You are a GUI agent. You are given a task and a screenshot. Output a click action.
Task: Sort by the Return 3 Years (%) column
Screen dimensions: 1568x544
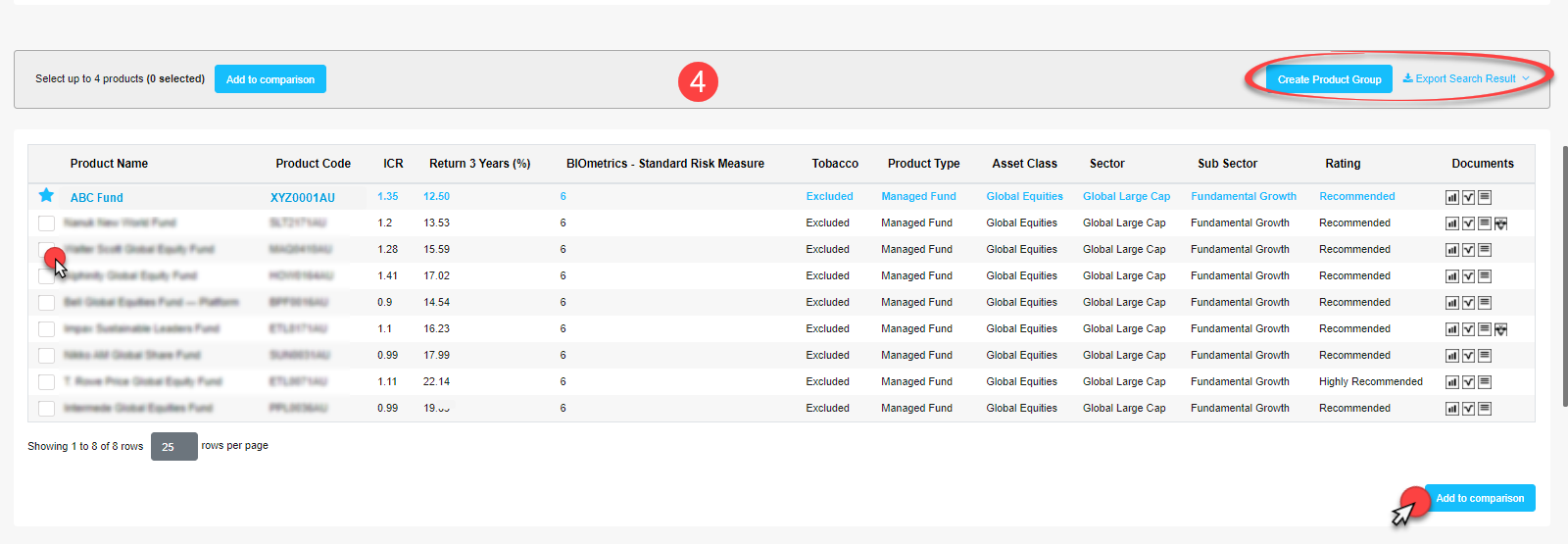tap(479, 164)
